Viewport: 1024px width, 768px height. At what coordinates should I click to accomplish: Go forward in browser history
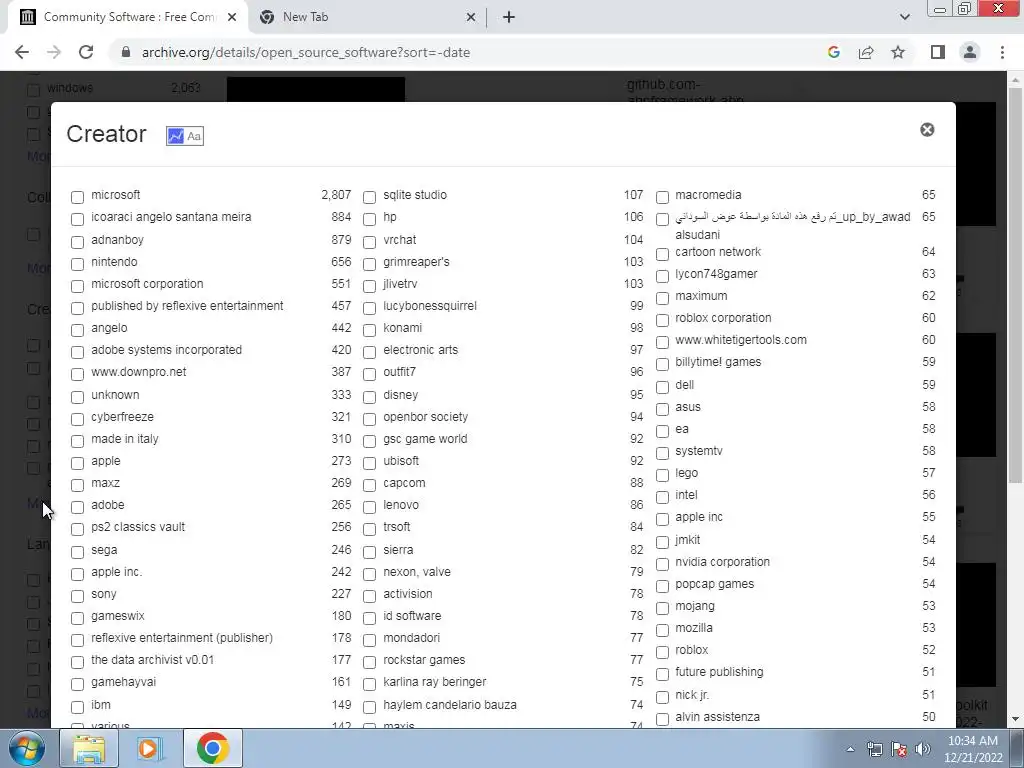54,52
